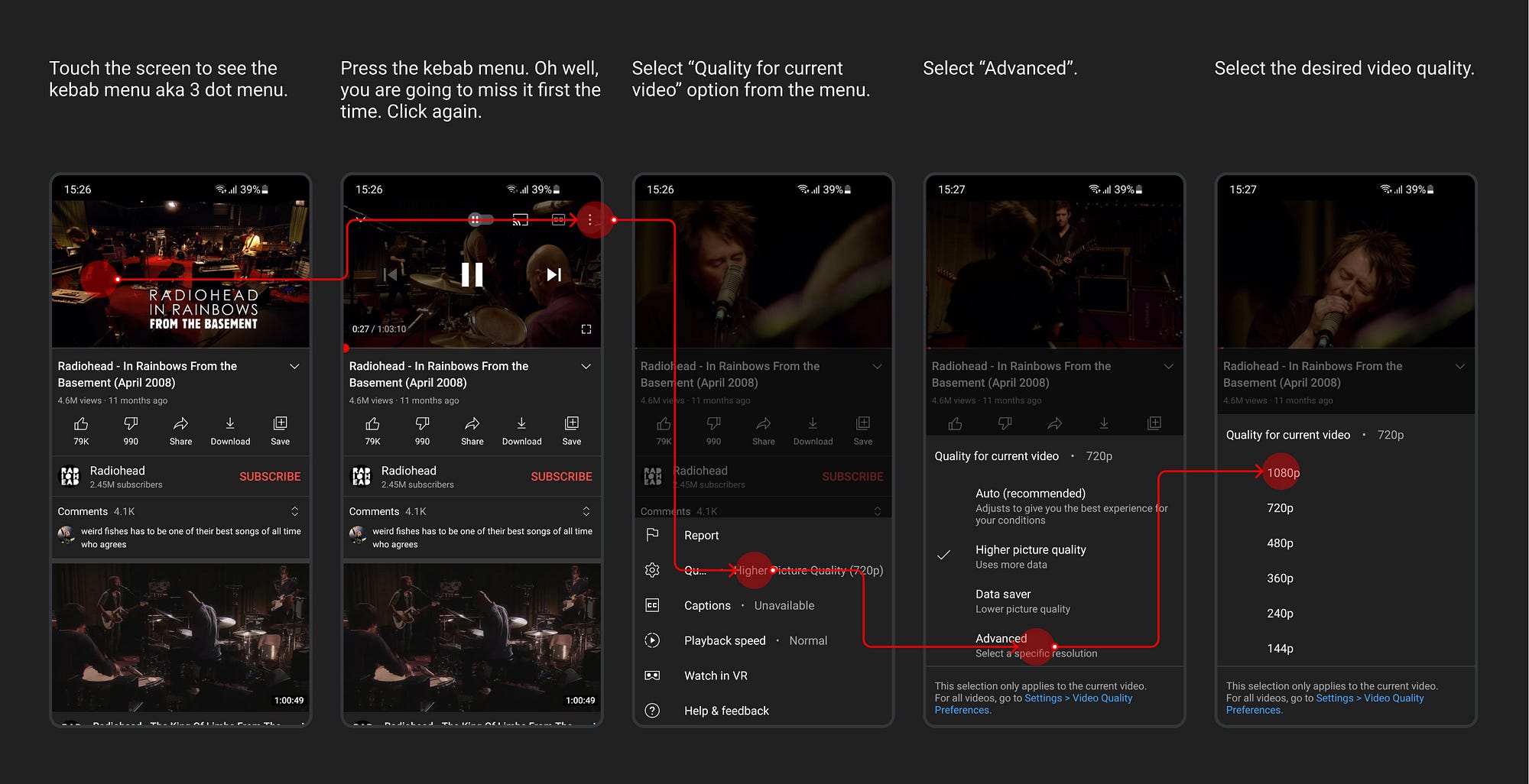Tap the red progress scrubber in second phone player
Image resolution: width=1529 pixels, height=784 pixels.
(x=346, y=348)
